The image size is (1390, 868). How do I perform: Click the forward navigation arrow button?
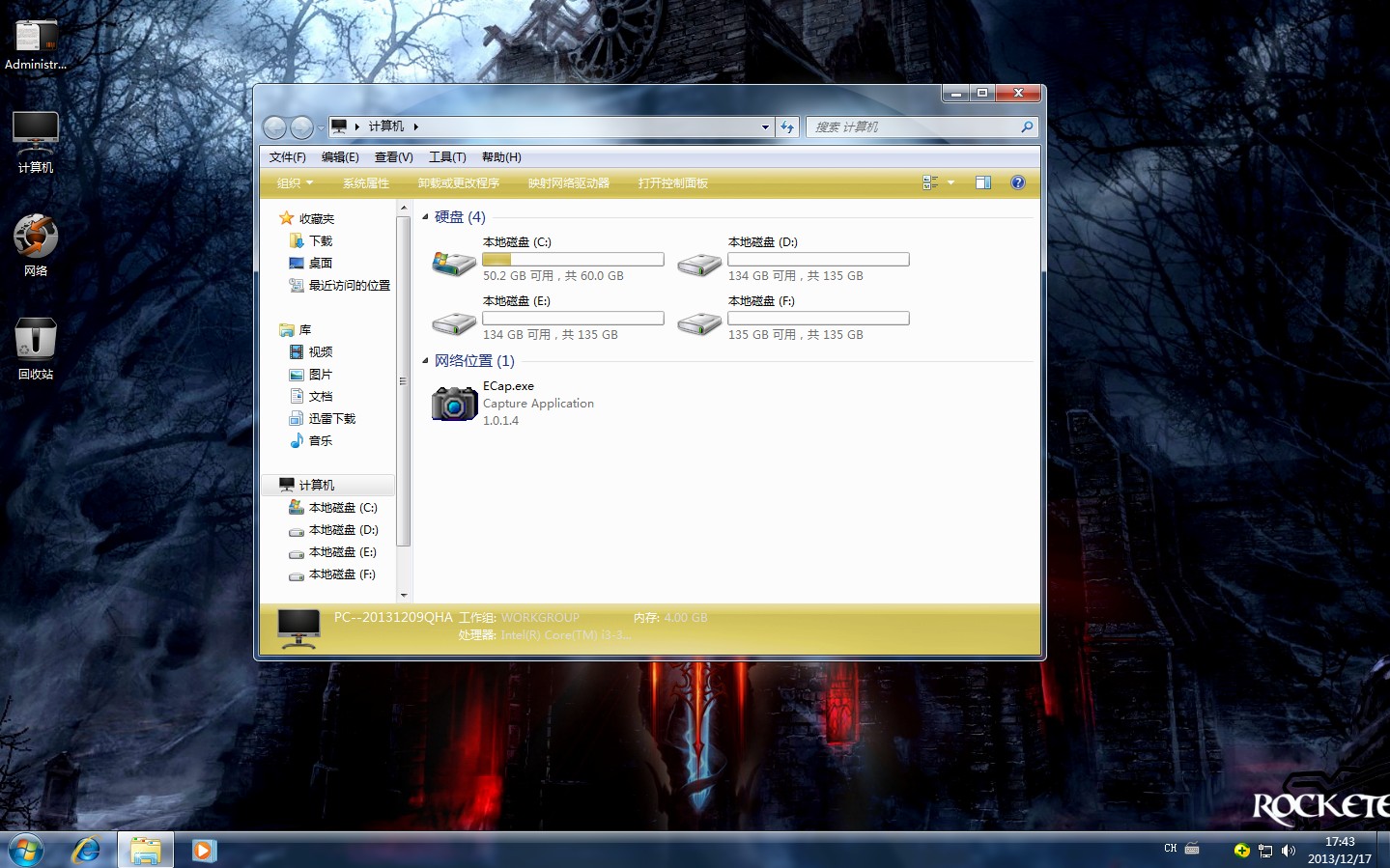[x=301, y=127]
